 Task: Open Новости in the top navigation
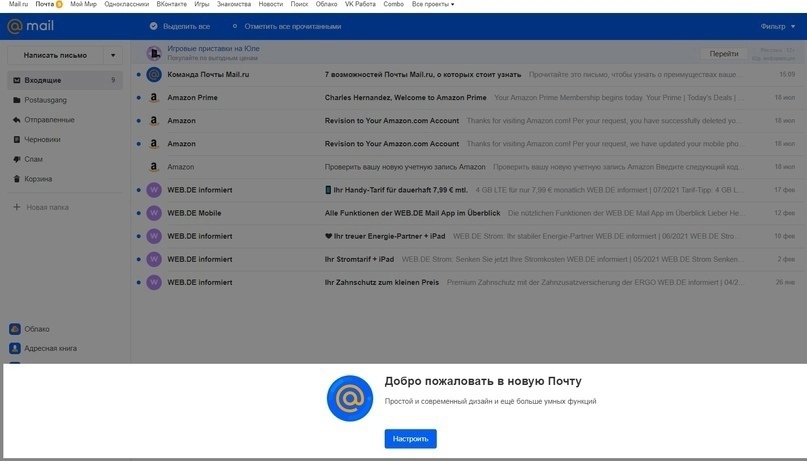click(x=270, y=5)
